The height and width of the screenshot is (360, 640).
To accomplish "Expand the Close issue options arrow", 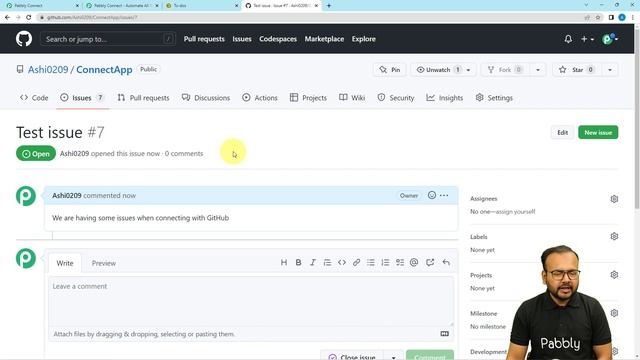I will tap(393, 357).
